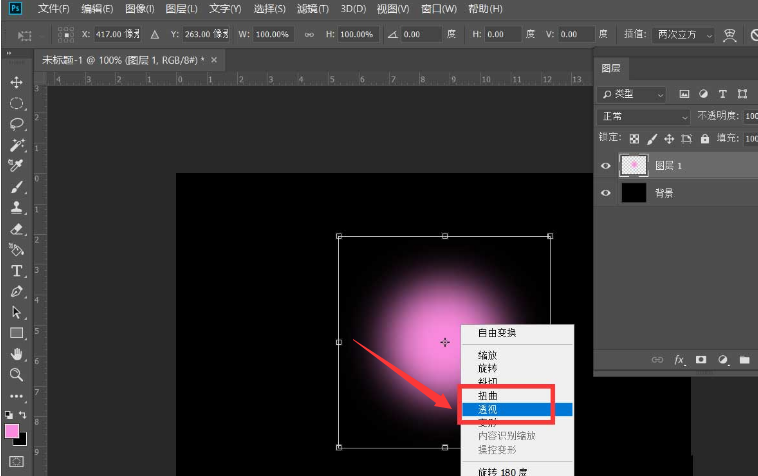This screenshot has height=476, width=758.
Task: Select the Hand tool
Action: (16, 354)
